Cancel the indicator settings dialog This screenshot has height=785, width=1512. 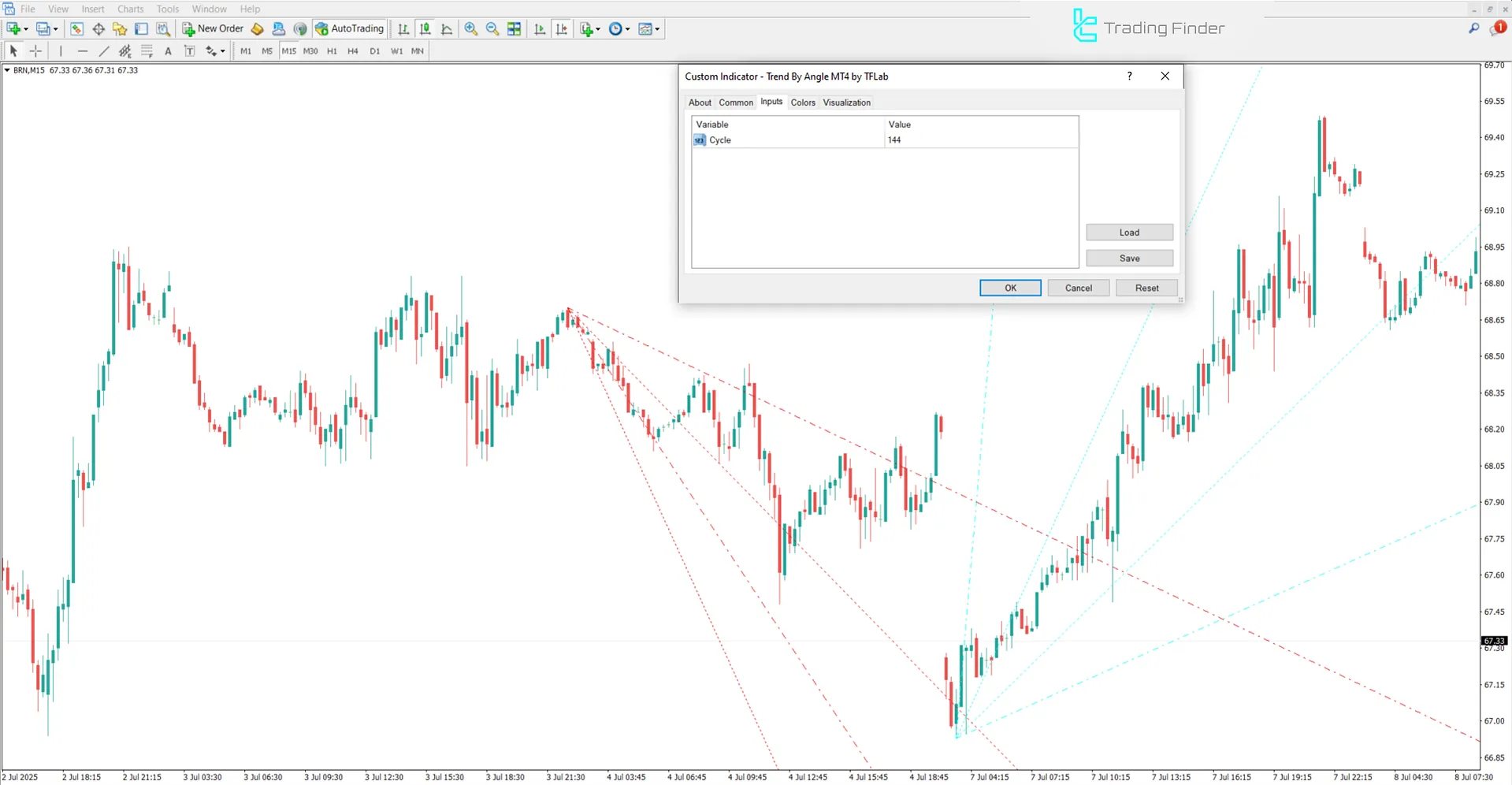click(1078, 287)
